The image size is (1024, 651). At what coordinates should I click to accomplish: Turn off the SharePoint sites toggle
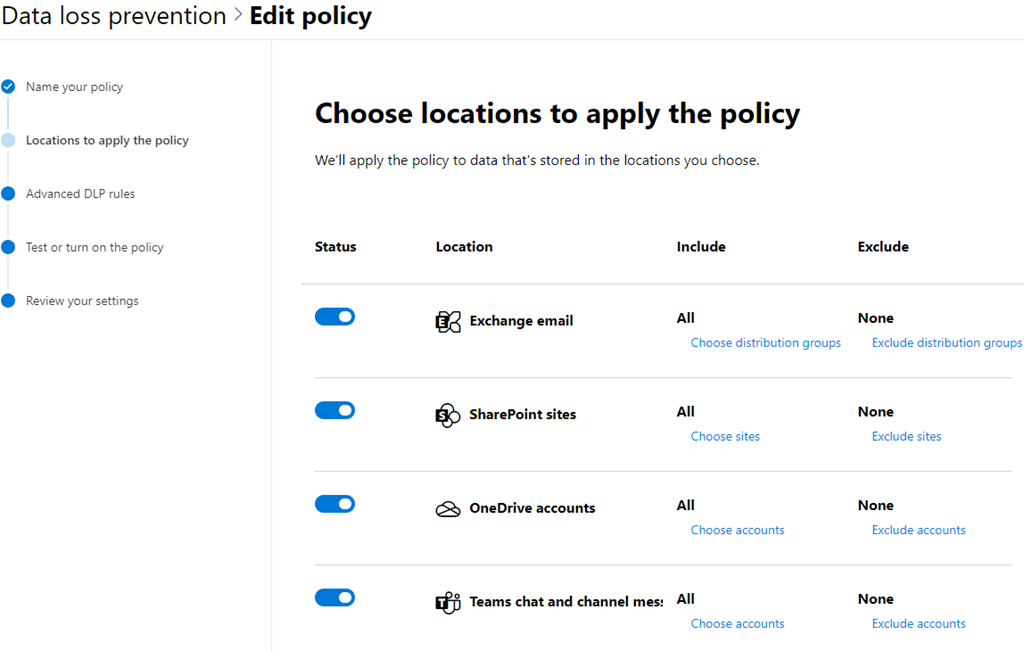335,410
